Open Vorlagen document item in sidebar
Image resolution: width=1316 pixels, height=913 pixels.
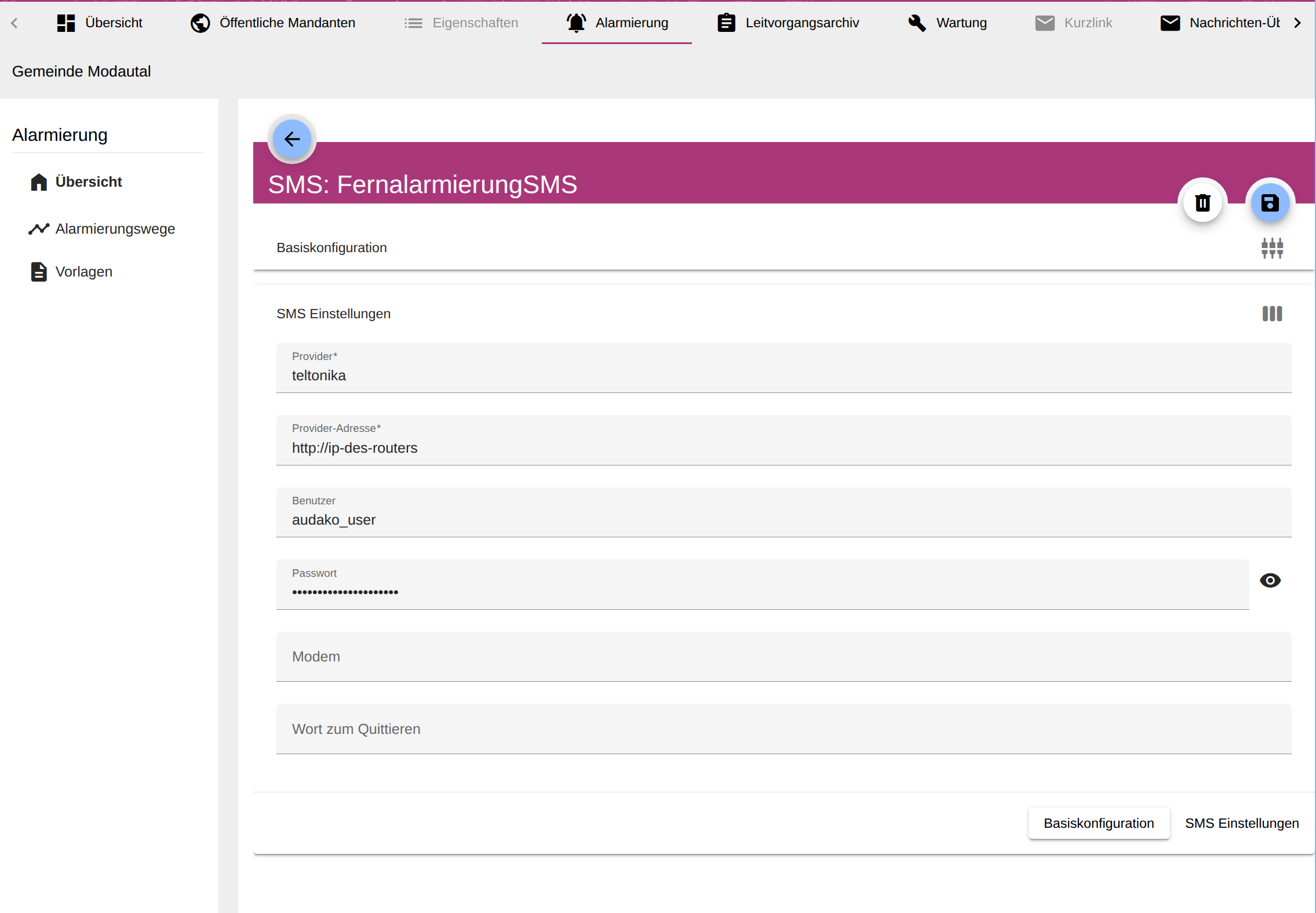pos(83,272)
